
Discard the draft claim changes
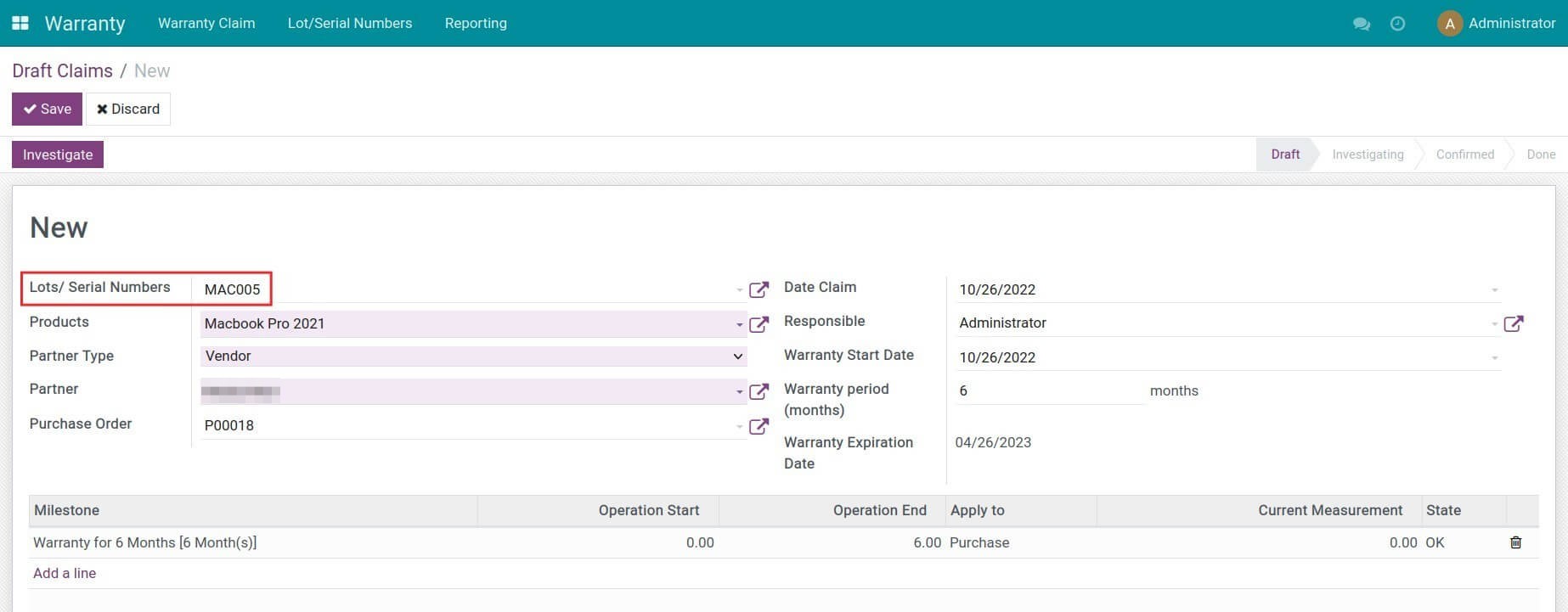pyautogui.click(x=128, y=109)
